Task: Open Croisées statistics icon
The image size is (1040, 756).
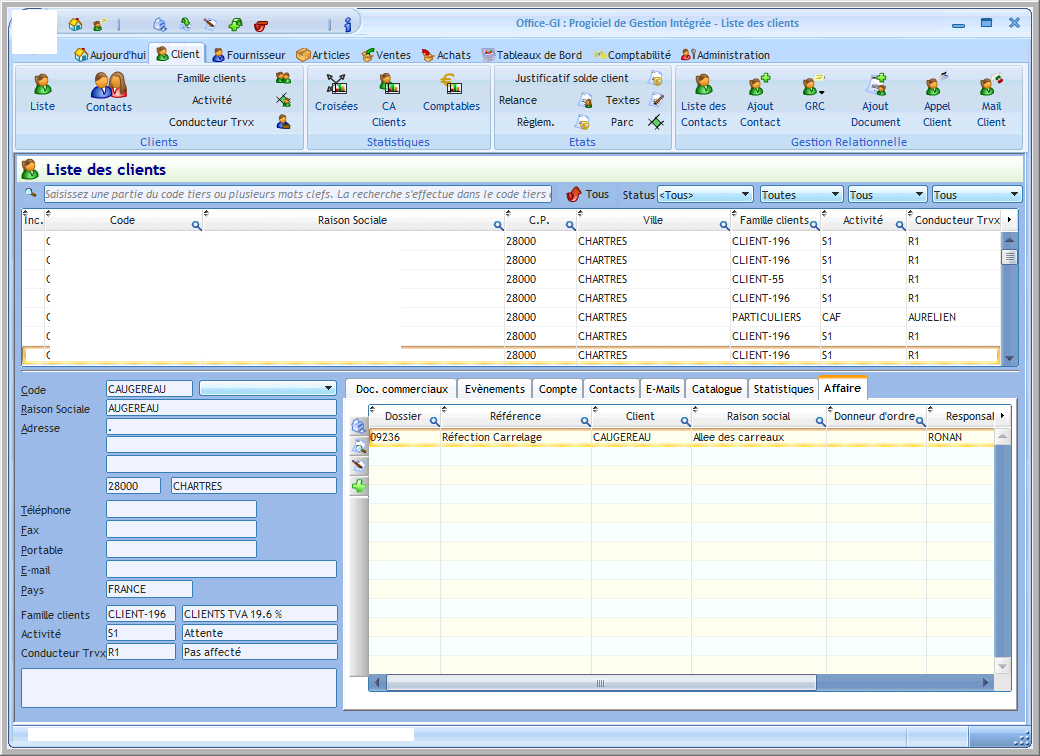Action: (336, 84)
